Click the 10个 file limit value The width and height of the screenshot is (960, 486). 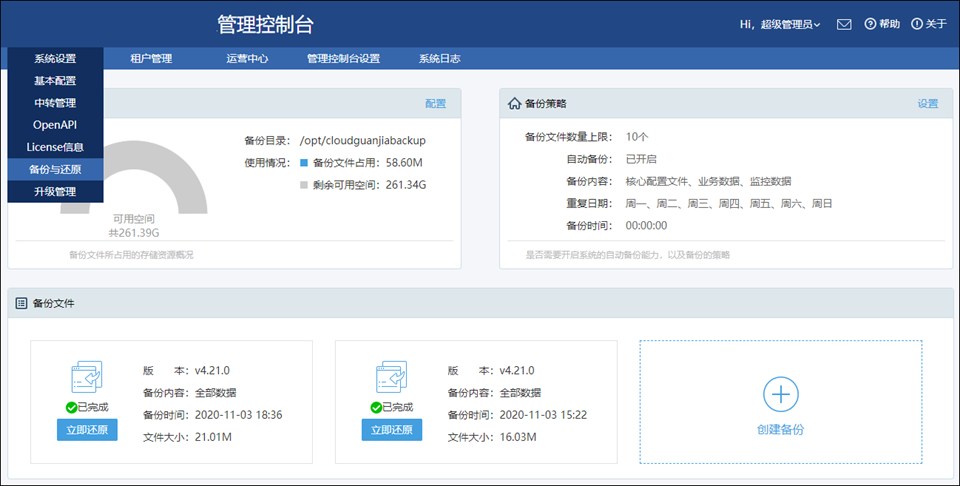pyautogui.click(x=637, y=137)
